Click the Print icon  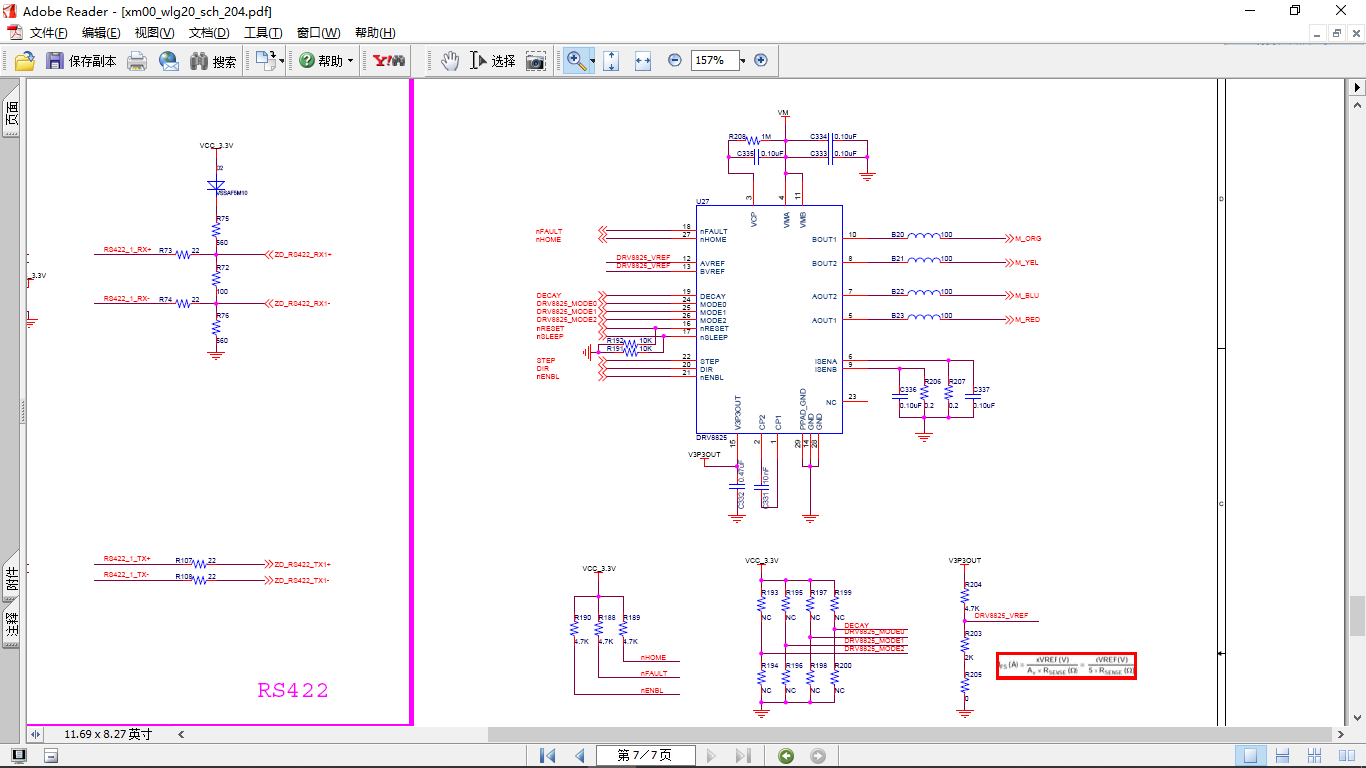(x=137, y=61)
